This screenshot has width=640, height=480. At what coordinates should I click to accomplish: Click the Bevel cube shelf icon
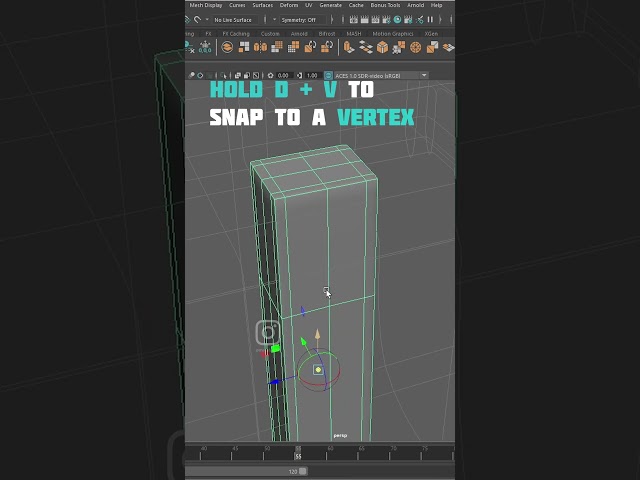(382, 47)
